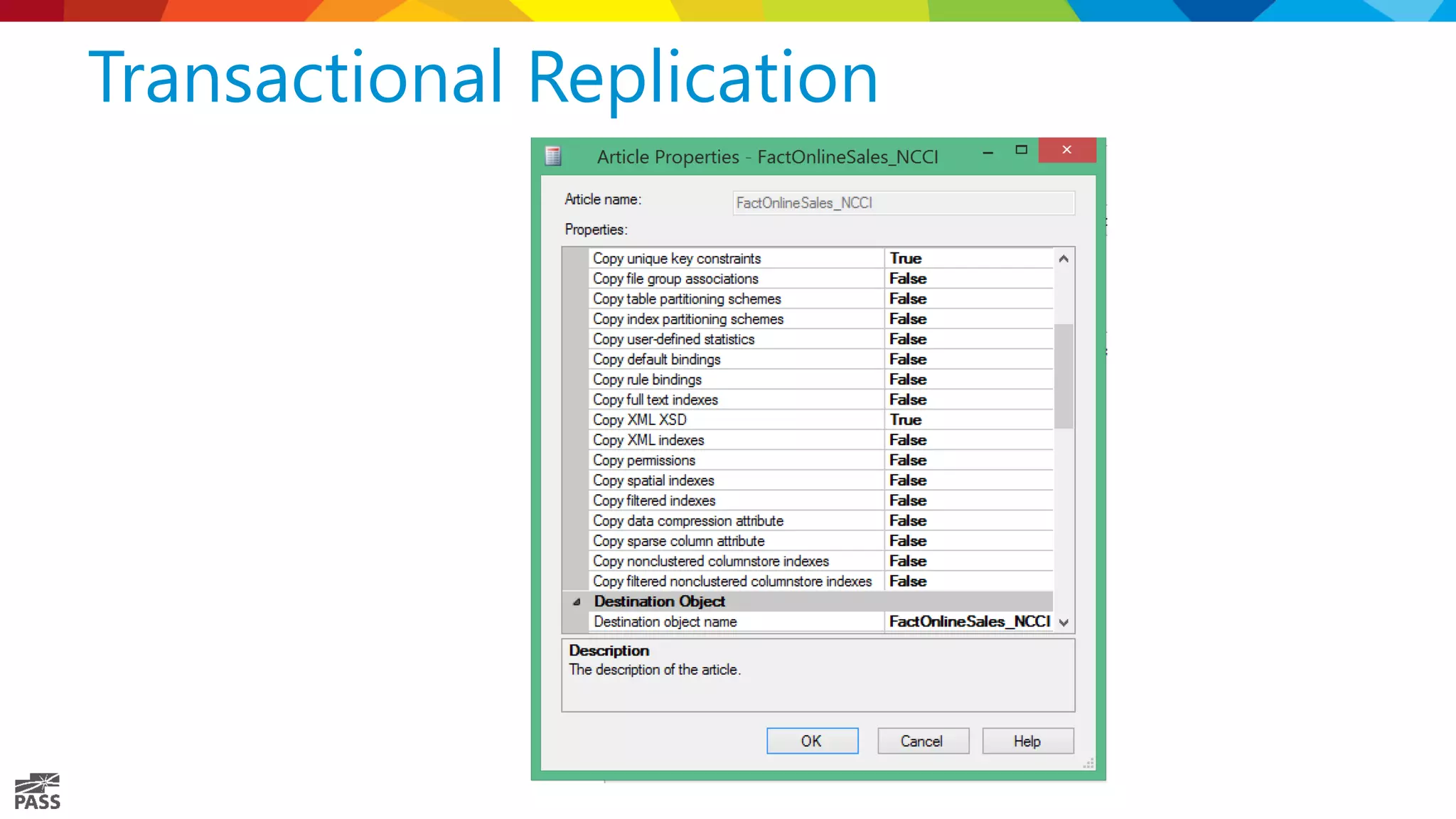Viewport: 1456px width, 819px height.
Task: Select the Copy file group associations row
Action: click(x=821, y=279)
